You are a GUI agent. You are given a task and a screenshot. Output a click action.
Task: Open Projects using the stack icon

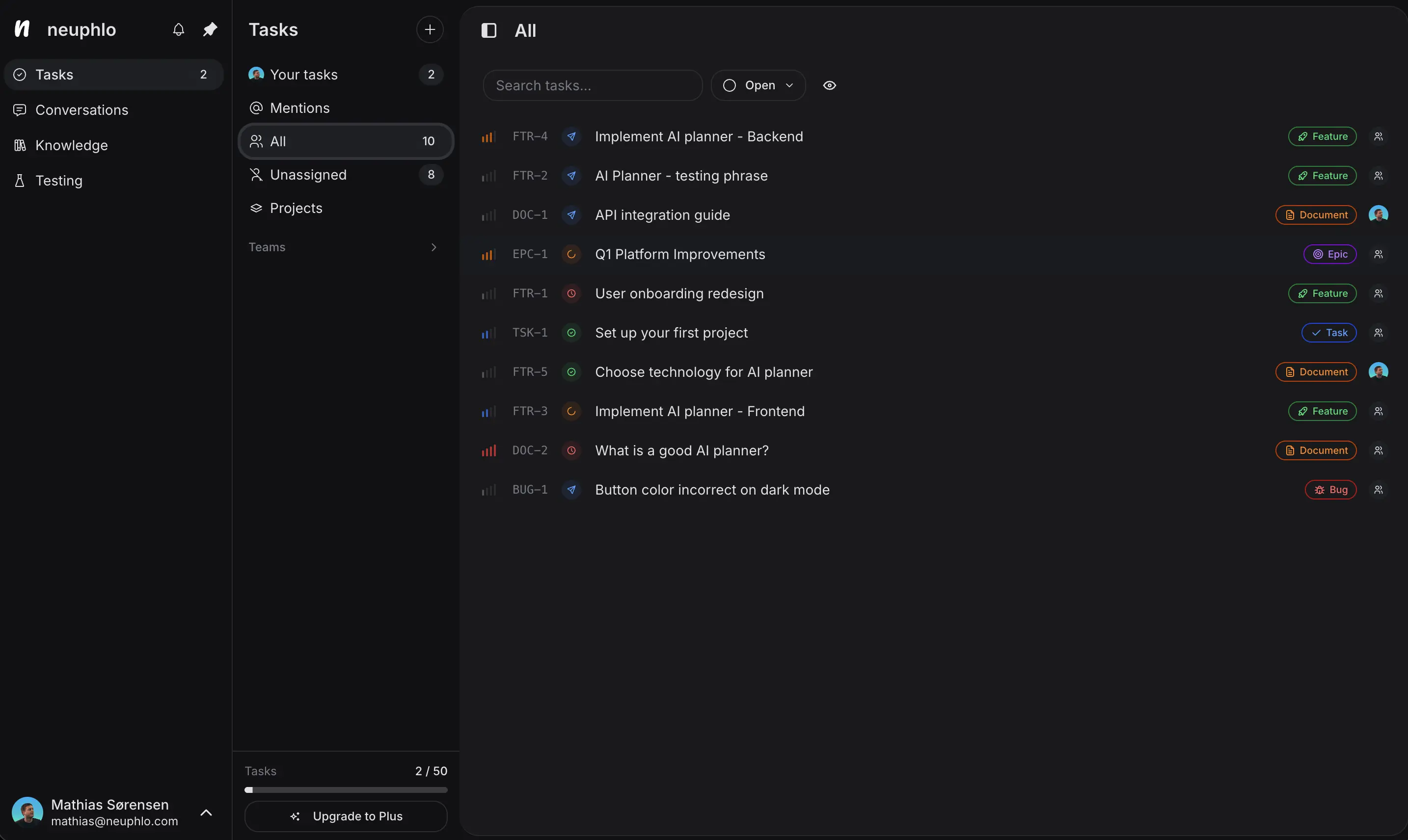pyautogui.click(x=256, y=209)
